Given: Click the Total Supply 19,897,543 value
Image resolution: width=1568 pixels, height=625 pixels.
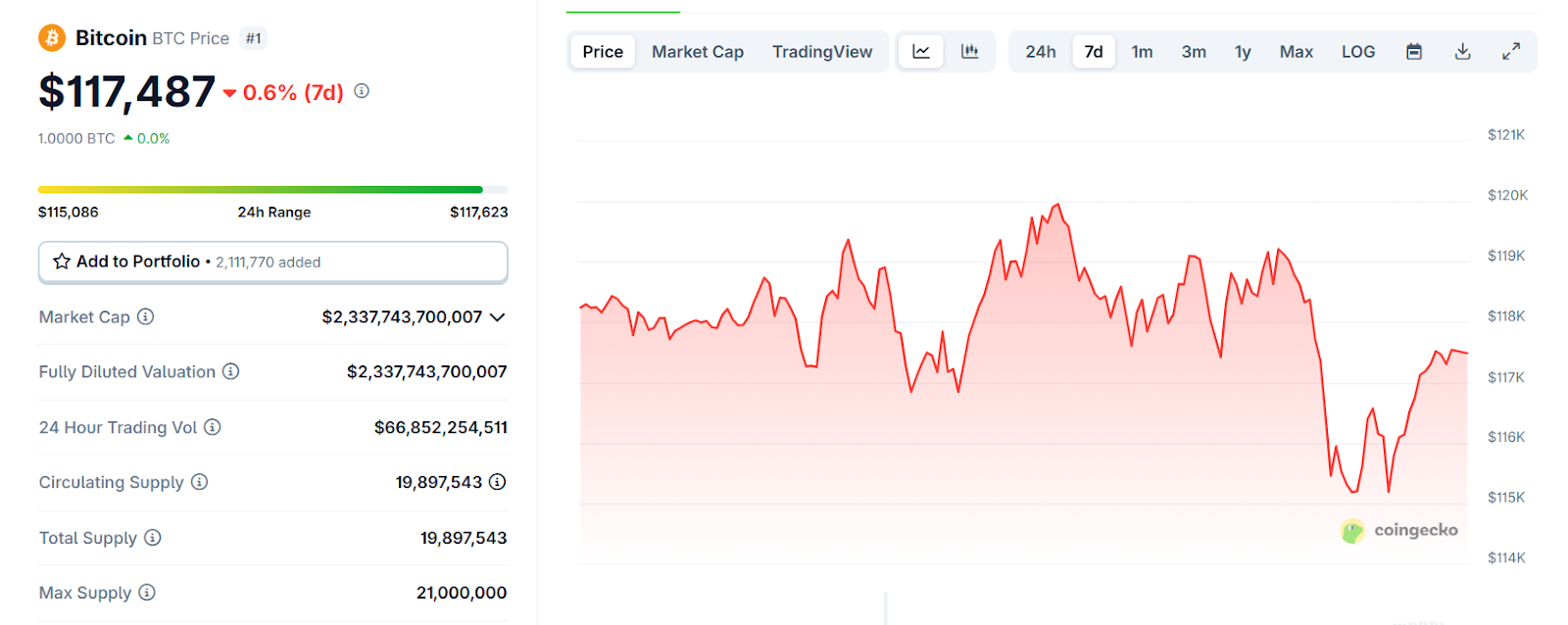Looking at the screenshot, I should pos(464,538).
